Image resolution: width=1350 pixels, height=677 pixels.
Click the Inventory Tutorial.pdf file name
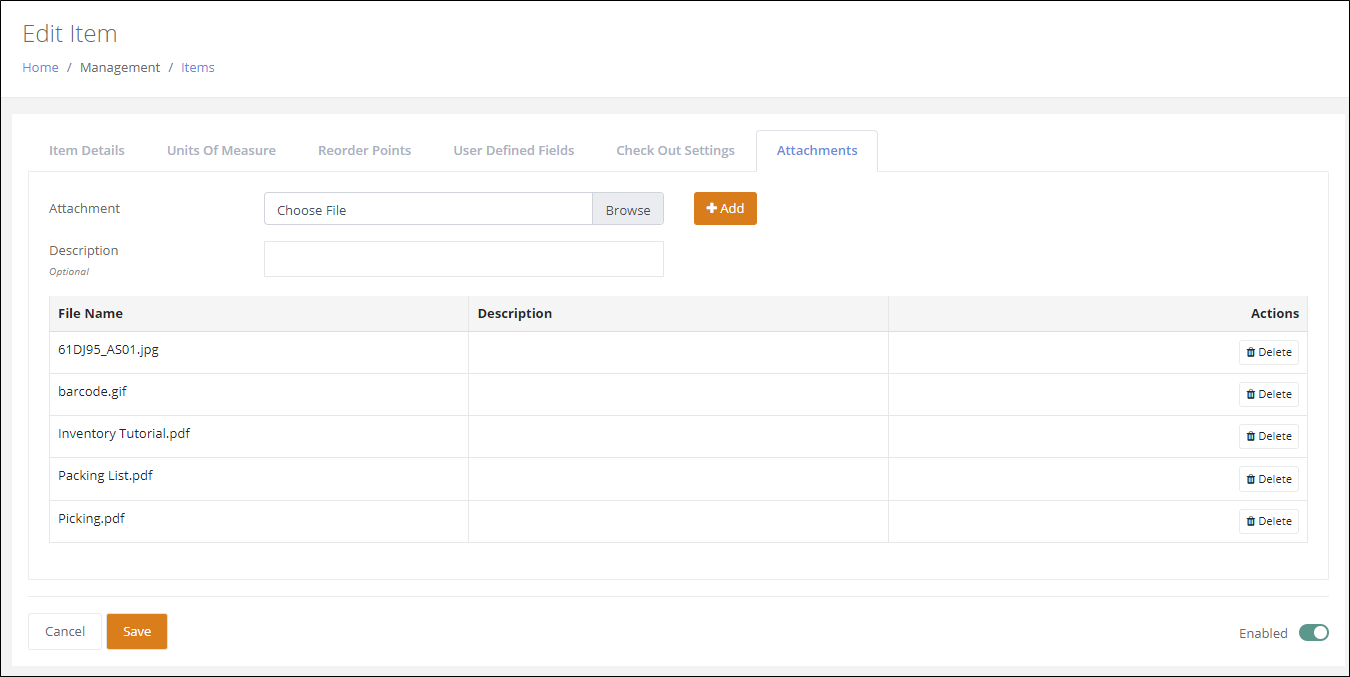click(124, 434)
